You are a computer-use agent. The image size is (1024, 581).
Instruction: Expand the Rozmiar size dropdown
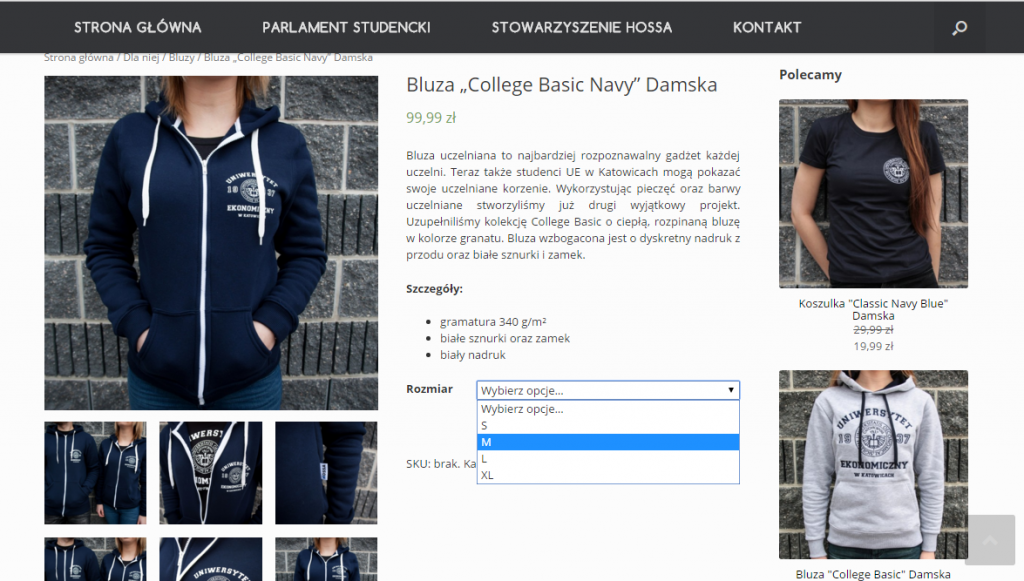(608, 390)
